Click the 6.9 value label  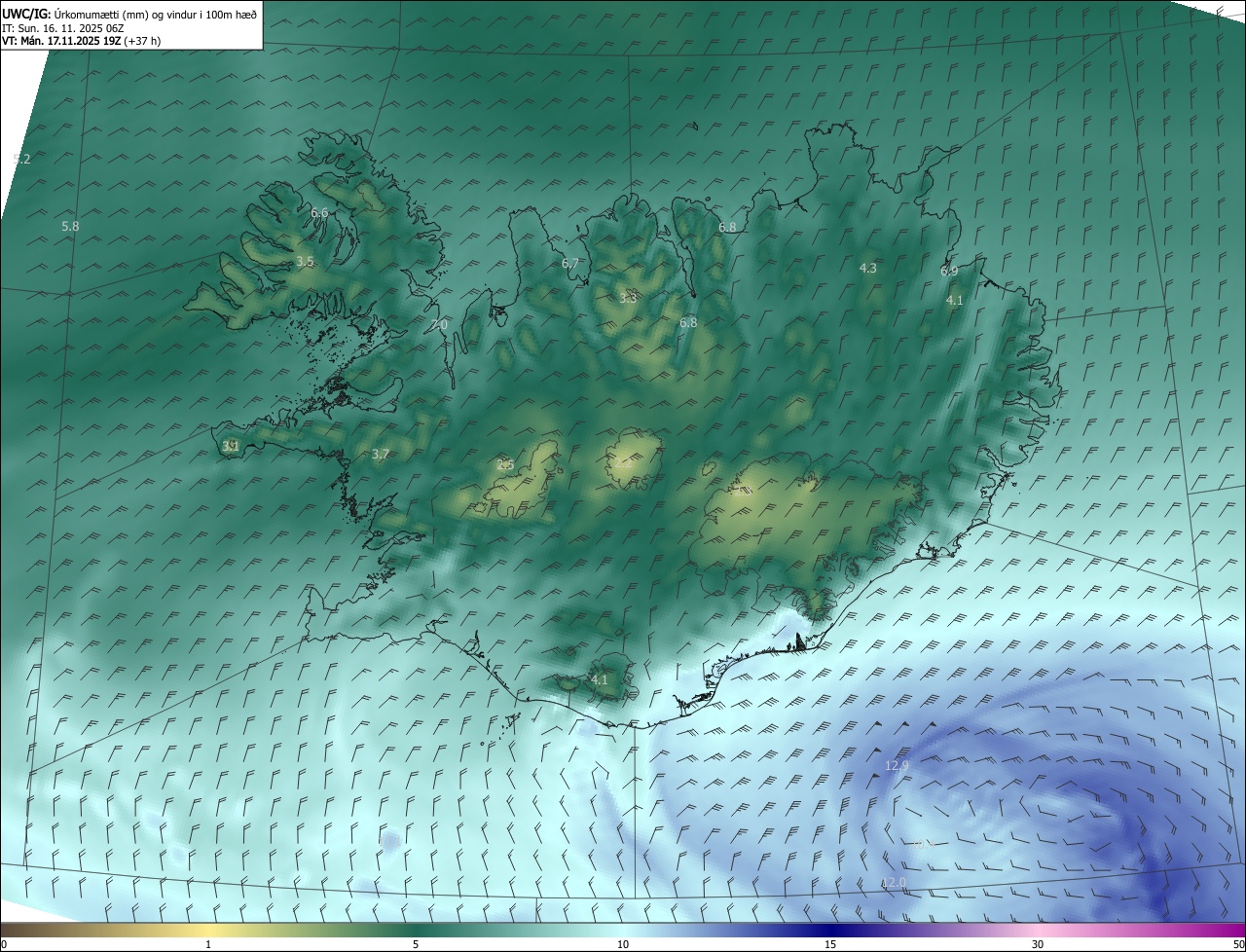click(949, 271)
